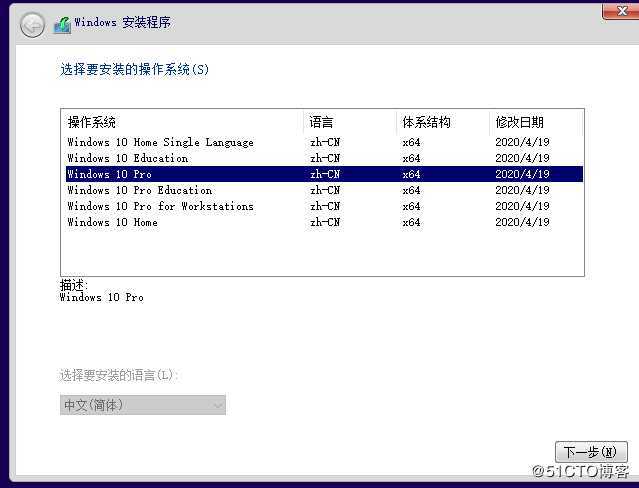Click the Windows Setup program icon
Viewport: 639px width, 488px height.
point(62,25)
